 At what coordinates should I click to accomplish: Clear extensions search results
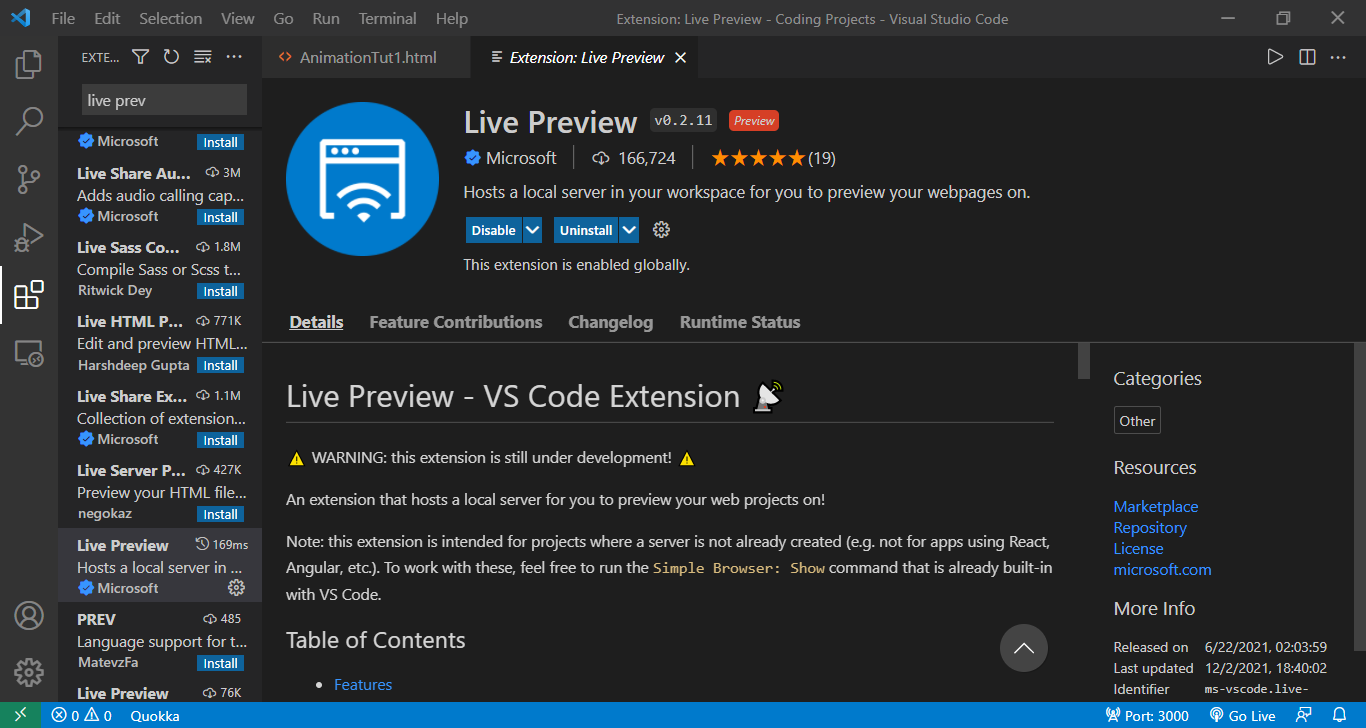click(x=202, y=57)
